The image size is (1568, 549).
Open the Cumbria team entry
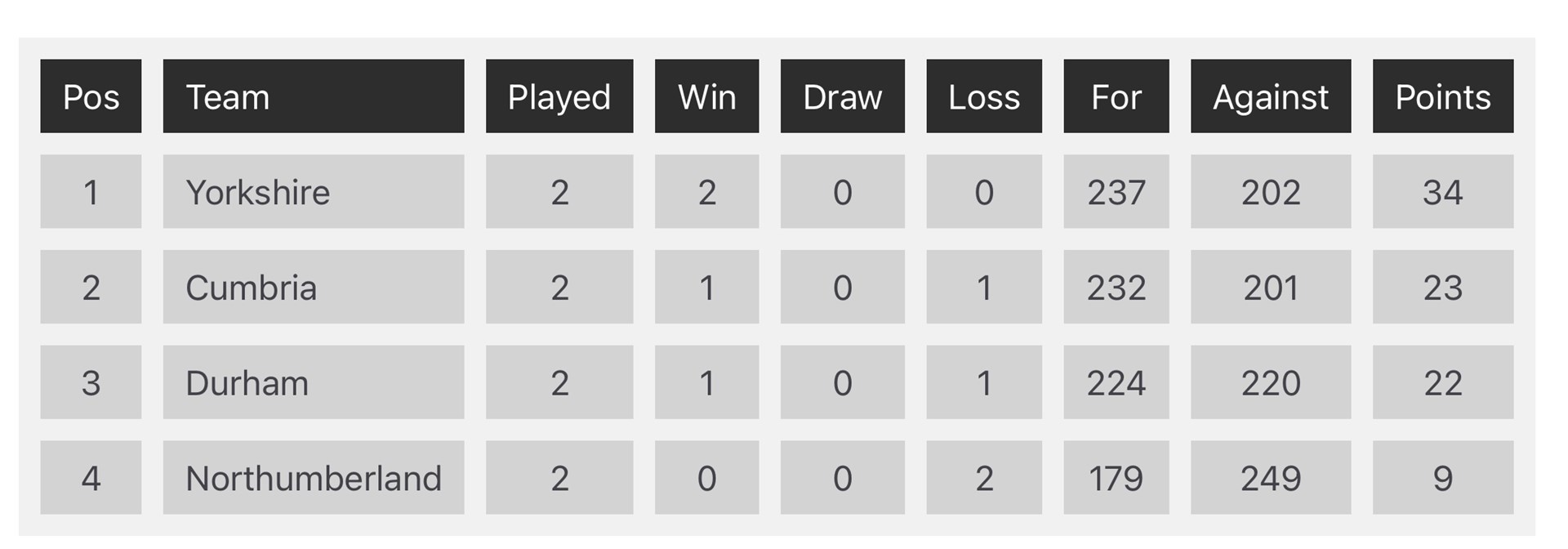click(x=314, y=287)
